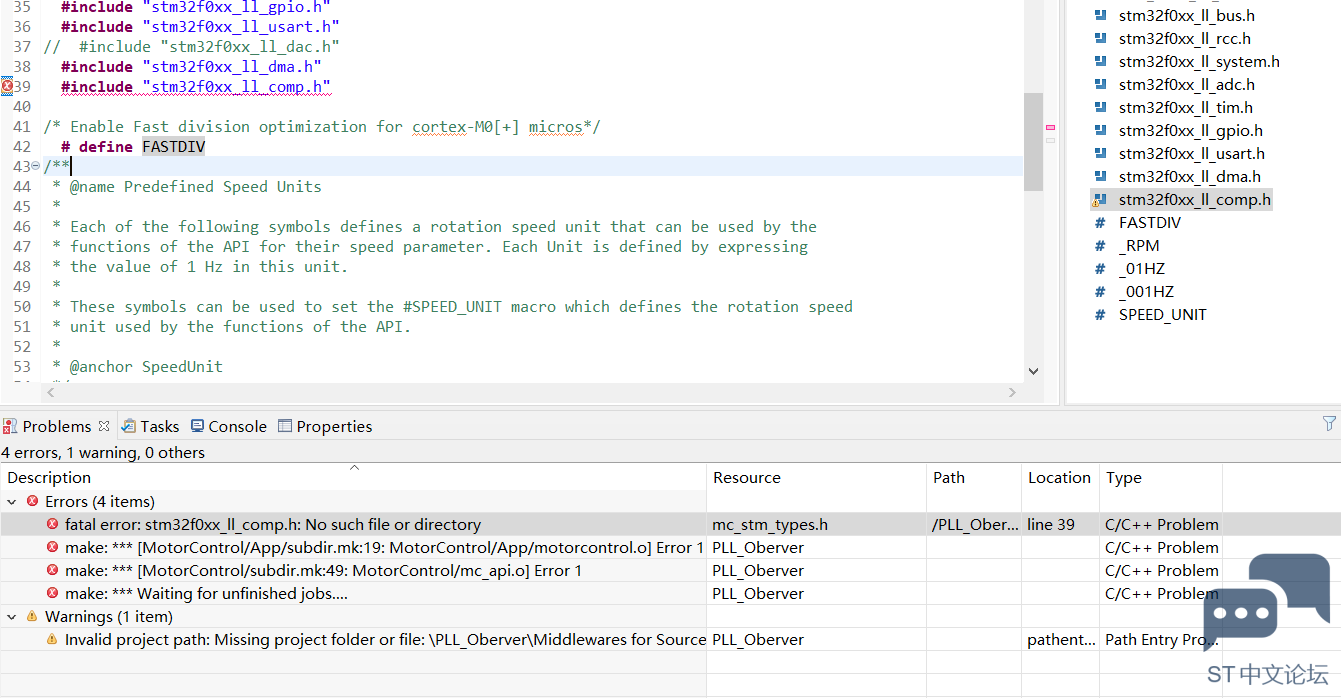Sort problems by Location column header
This screenshot has height=698, width=1341.
tap(1060, 478)
